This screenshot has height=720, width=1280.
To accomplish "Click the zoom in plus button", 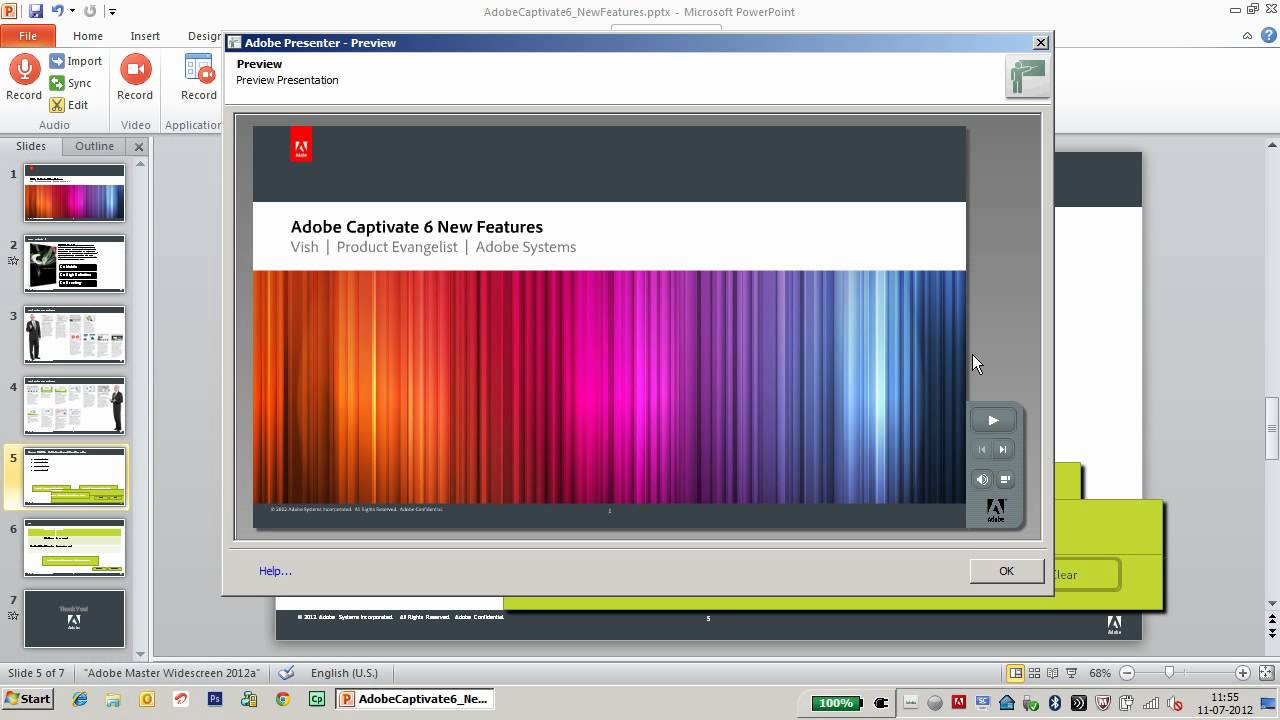I will (1242, 673).
